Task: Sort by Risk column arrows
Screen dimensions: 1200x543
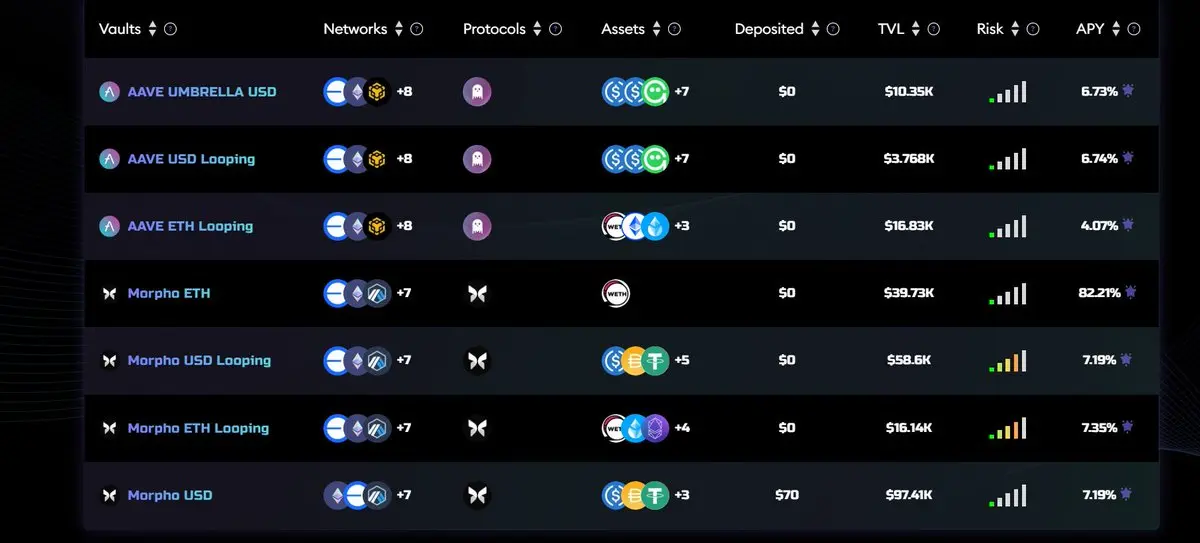Action: pos(1014,29)
